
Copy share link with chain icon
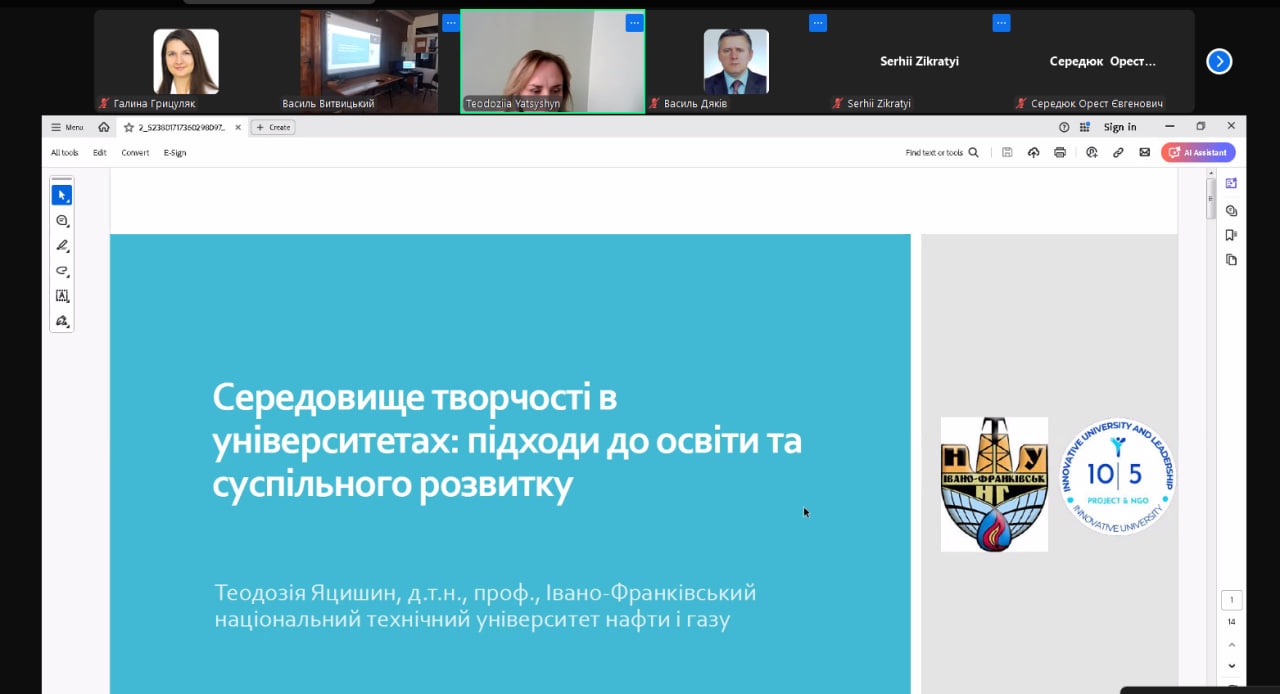click(1118, 153)
